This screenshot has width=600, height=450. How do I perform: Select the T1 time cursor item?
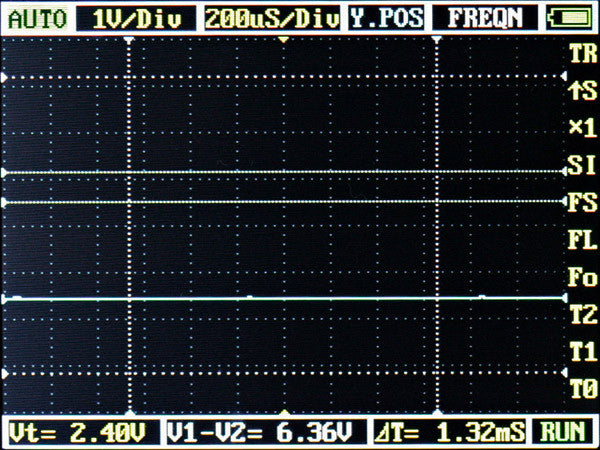pos(581,352)
